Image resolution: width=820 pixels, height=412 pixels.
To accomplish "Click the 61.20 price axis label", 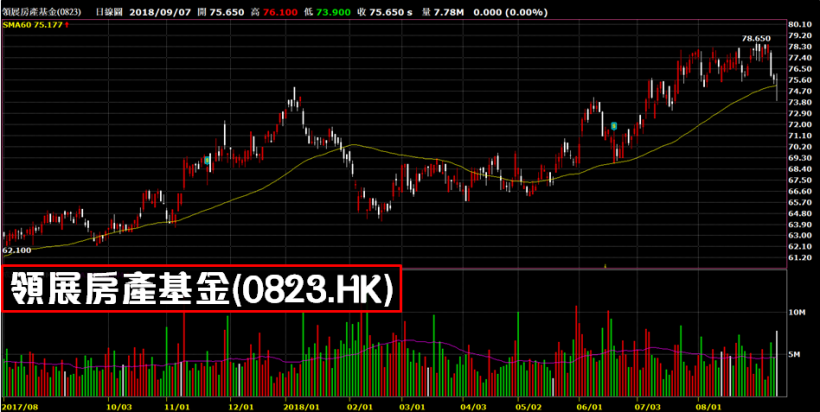I will [x=800, y=258].
